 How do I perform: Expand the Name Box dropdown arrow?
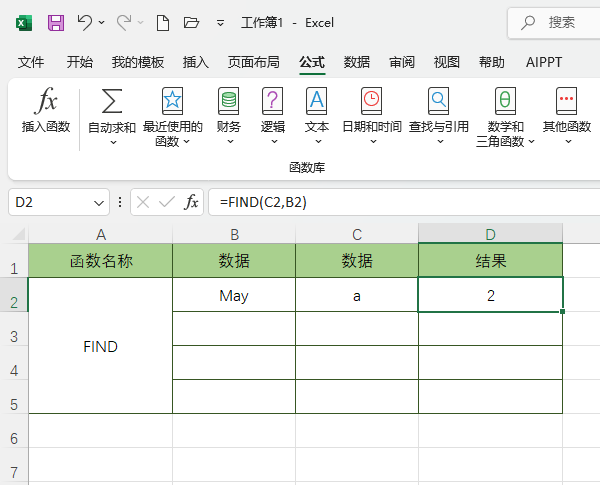click(x=99, y=202)
